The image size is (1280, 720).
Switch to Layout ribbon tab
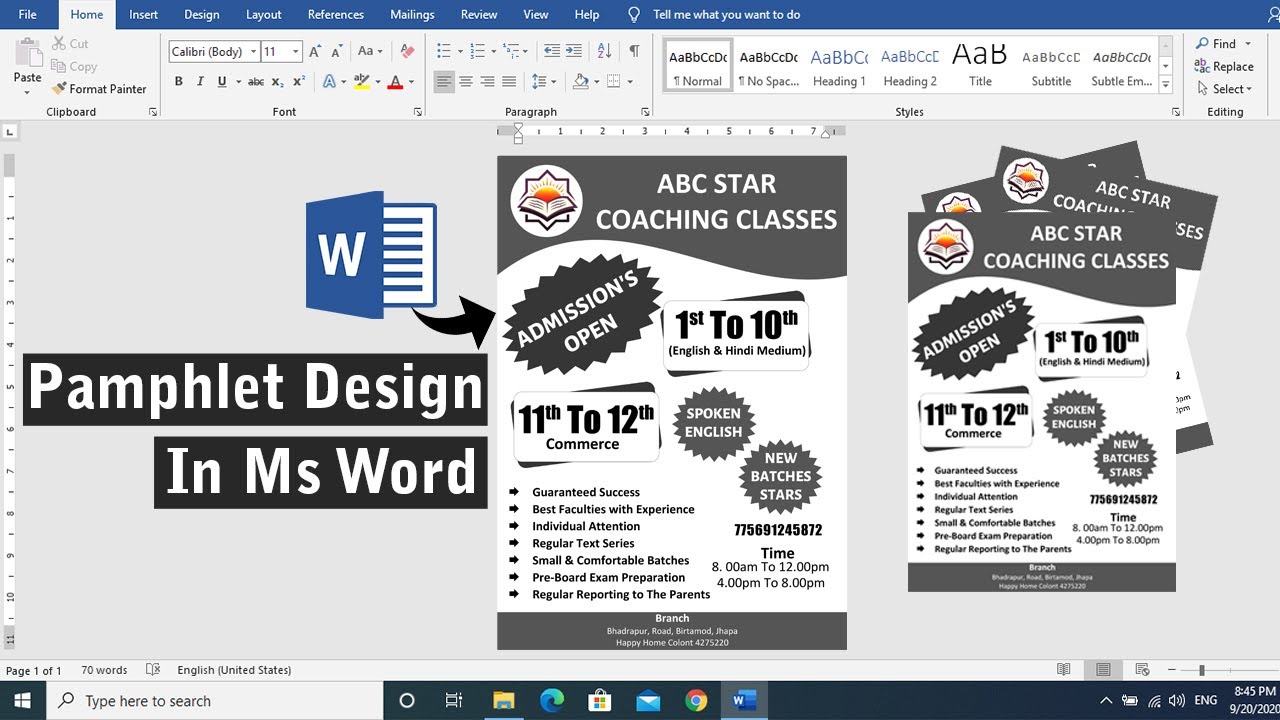click(x=264, y=14)
